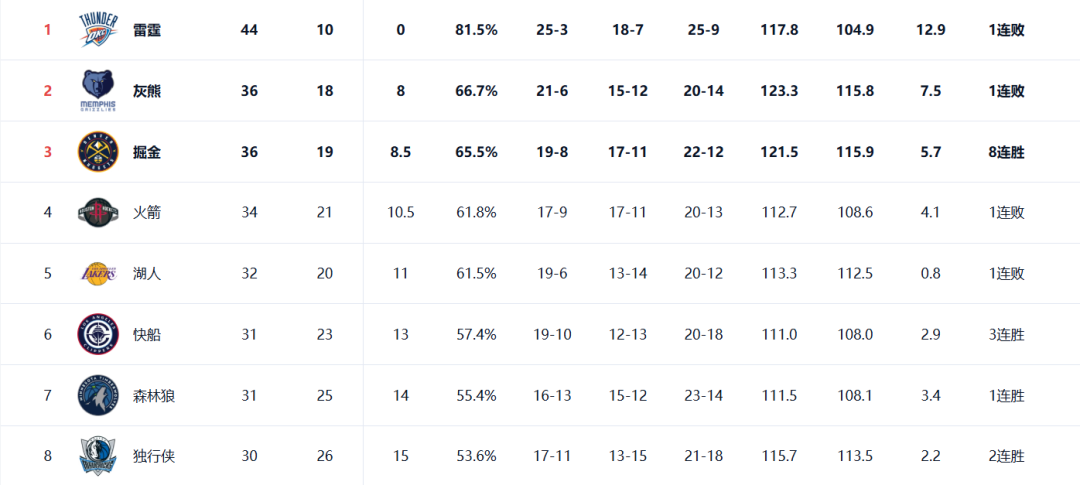Click the 3连胜 streak for 快船
This screenshot has width=1080, height=485.
coord(1006,335)
